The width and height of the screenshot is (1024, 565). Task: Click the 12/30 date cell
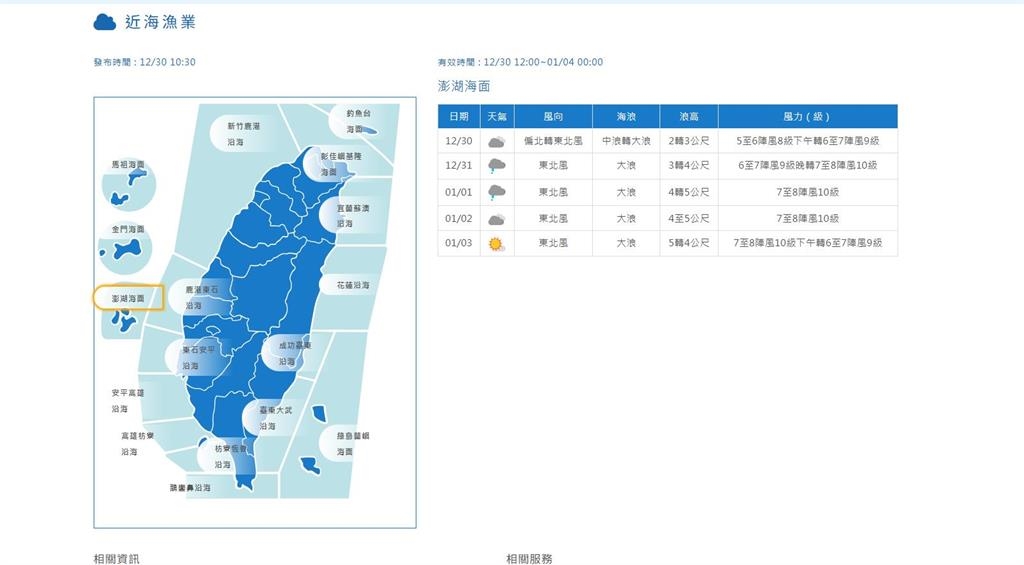pyautogui.click(x=458, y=140)
